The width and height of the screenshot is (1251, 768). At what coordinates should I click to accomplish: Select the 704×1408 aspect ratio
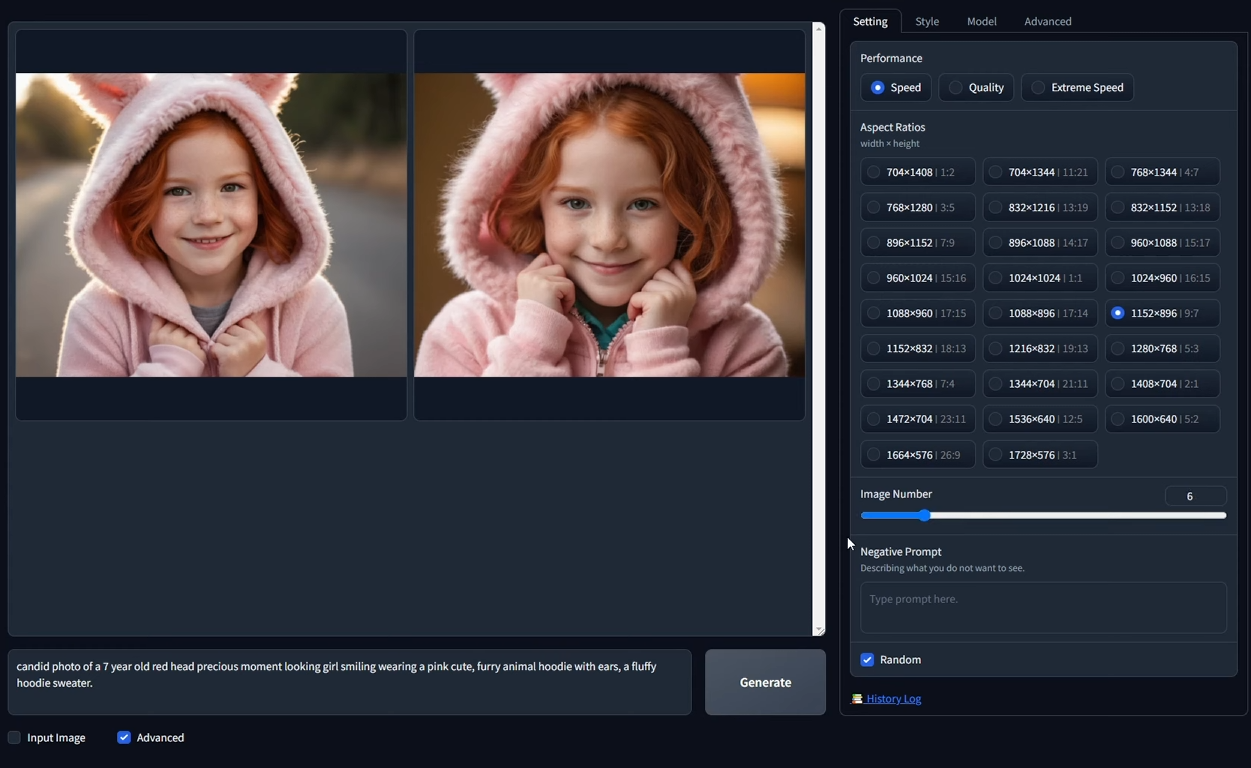917,171
